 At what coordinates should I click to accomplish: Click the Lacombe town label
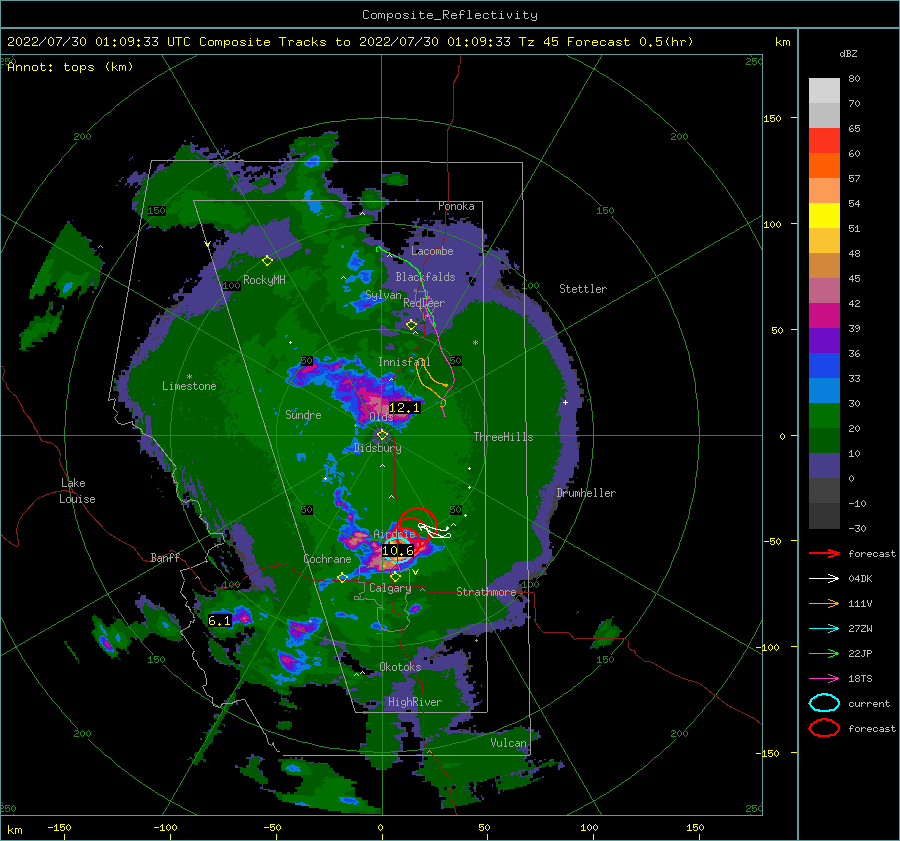point(432,251)
